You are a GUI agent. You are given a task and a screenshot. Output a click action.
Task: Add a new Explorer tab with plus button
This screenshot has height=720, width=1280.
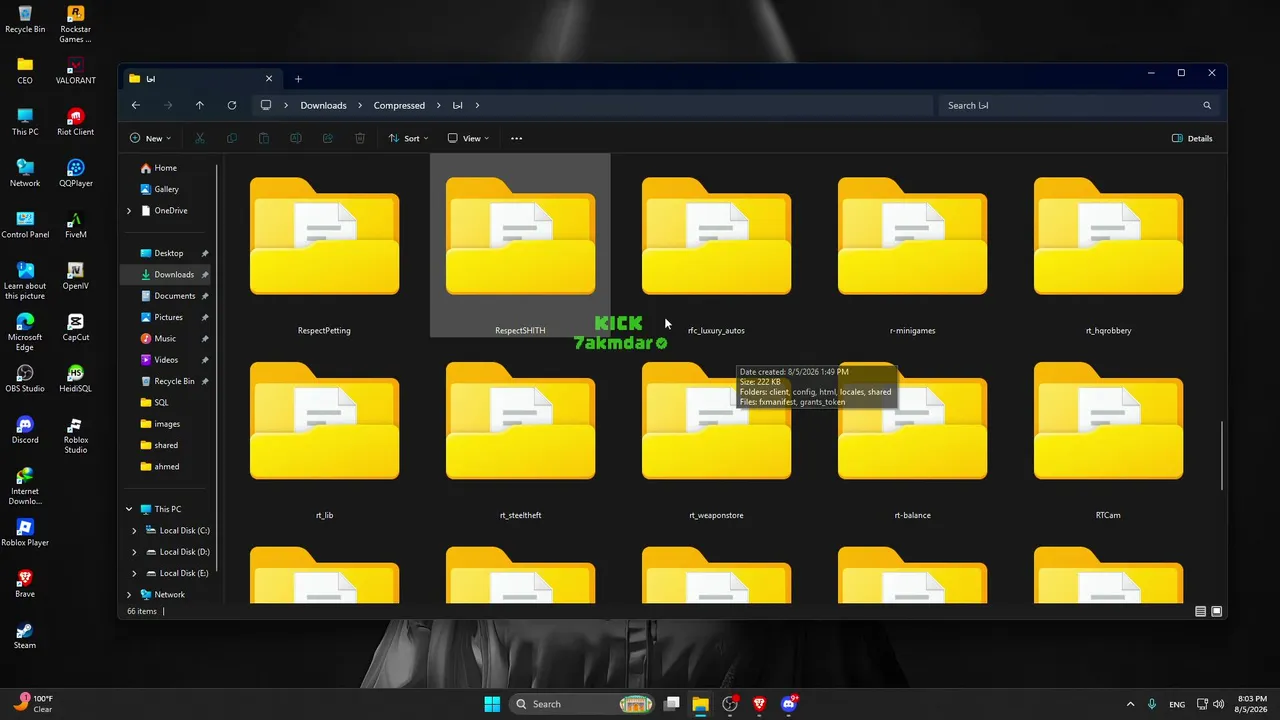(298, 79)
